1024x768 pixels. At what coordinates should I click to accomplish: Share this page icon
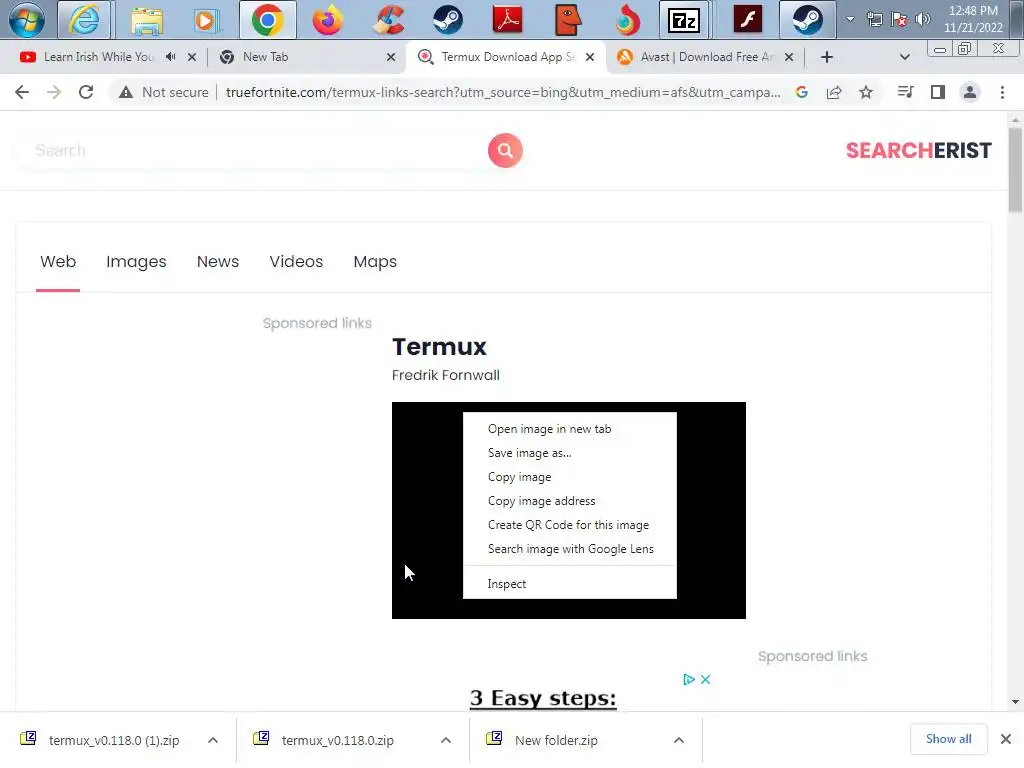(834, 92)
